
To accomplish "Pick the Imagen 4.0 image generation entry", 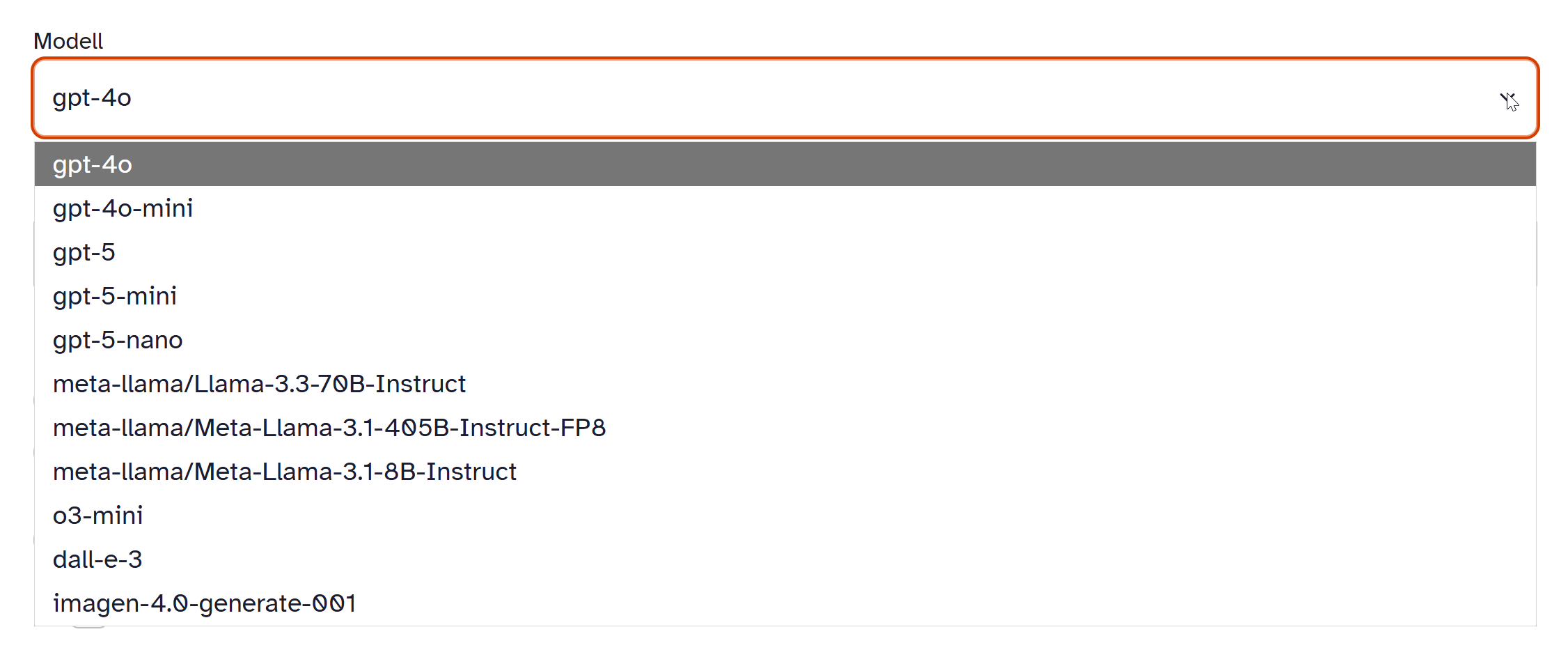I will pyautogui.click(x=205, y=603).
